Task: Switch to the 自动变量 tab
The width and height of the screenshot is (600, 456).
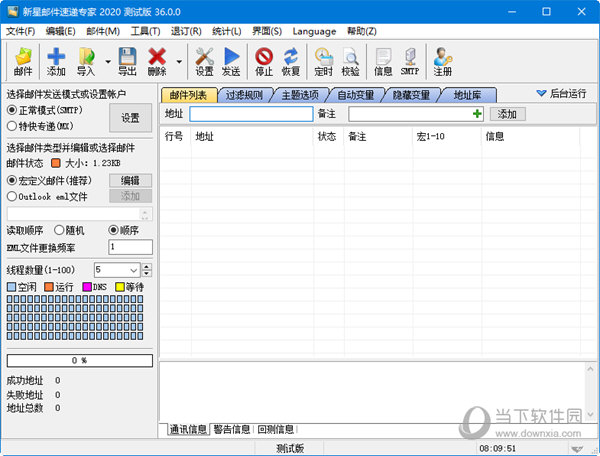Action: (356, 95)
